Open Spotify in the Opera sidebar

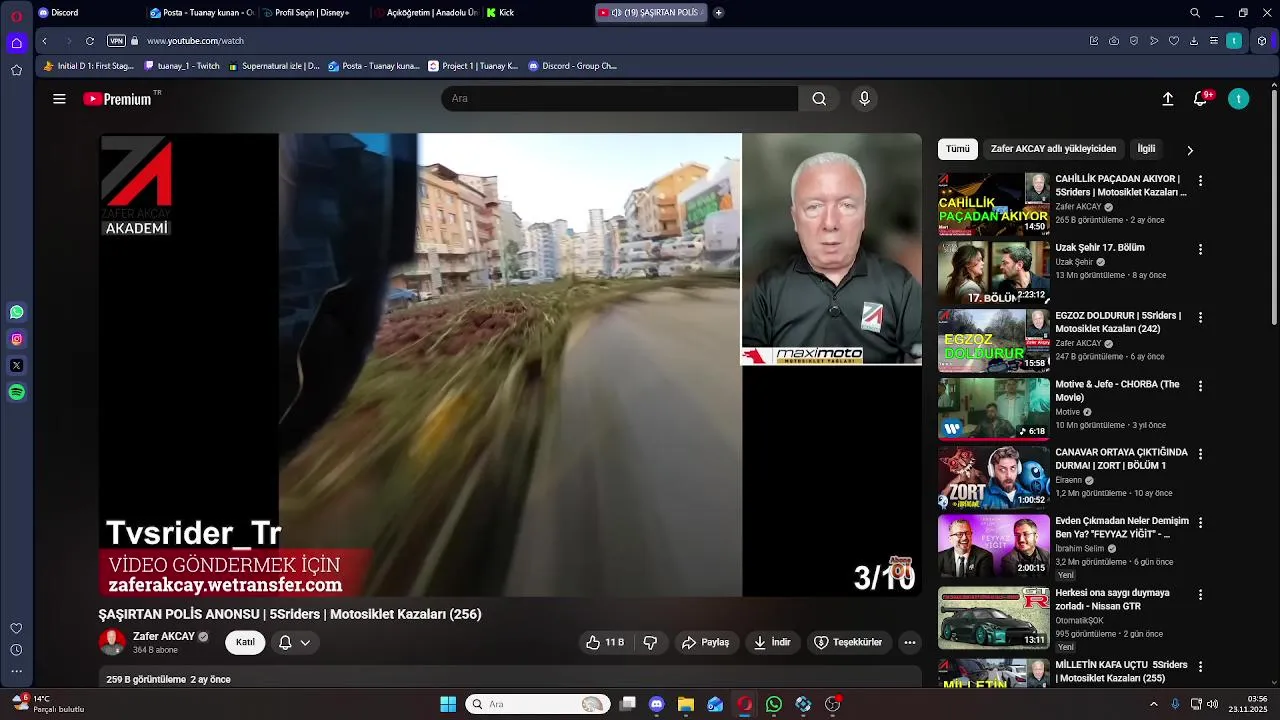16,393
